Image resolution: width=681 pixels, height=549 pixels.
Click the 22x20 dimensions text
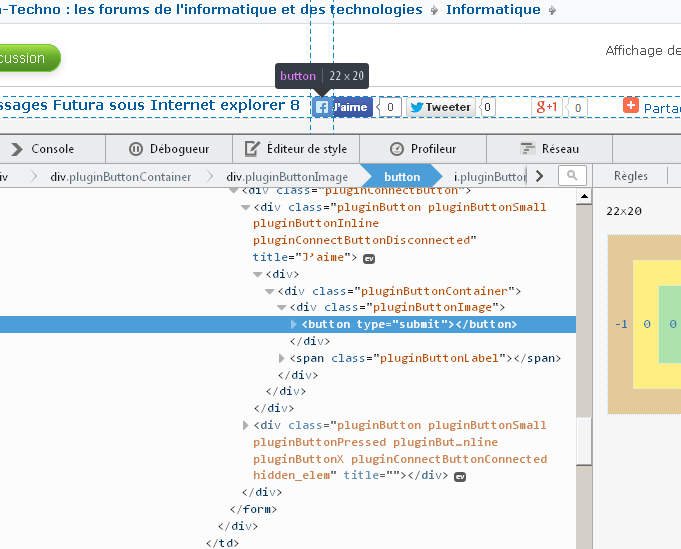pos(624,212)
